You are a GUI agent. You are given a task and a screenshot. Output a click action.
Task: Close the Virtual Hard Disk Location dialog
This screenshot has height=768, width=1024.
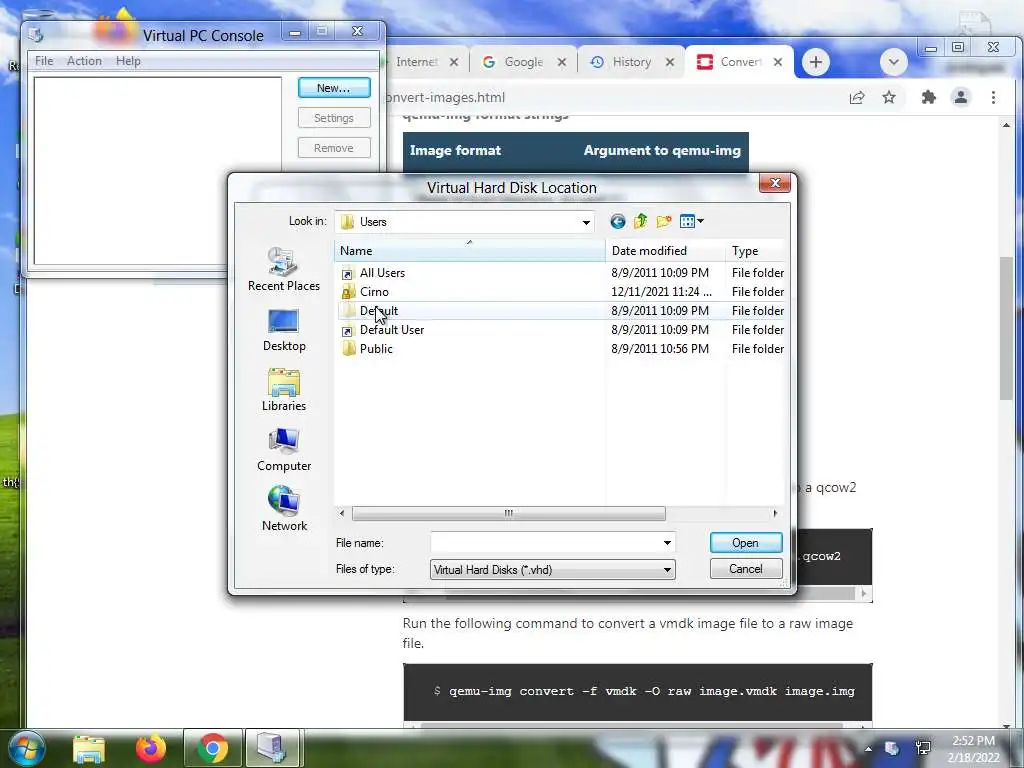point(775,184)
